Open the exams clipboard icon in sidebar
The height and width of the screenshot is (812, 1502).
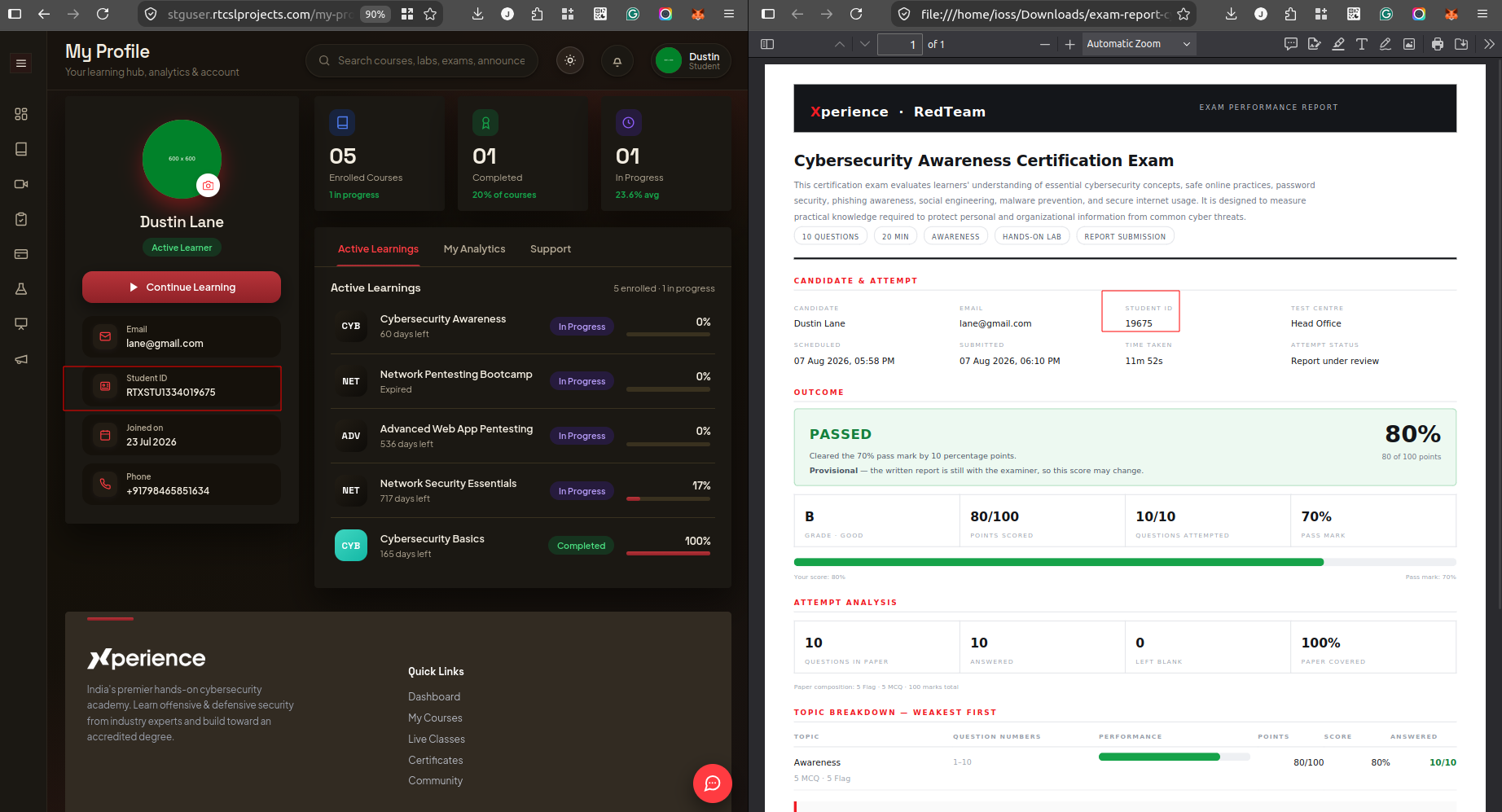click(x=21, y=219)
